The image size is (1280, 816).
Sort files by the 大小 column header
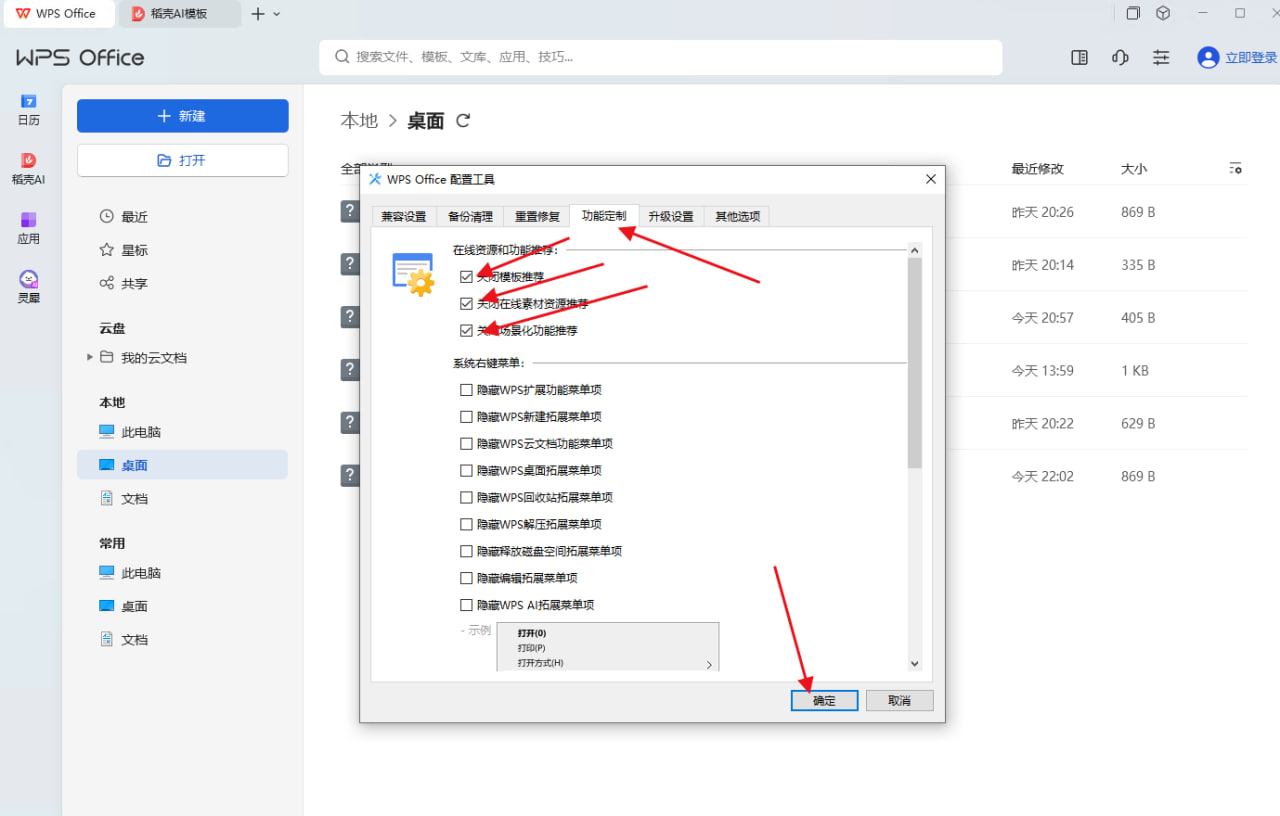[1134, 169]
